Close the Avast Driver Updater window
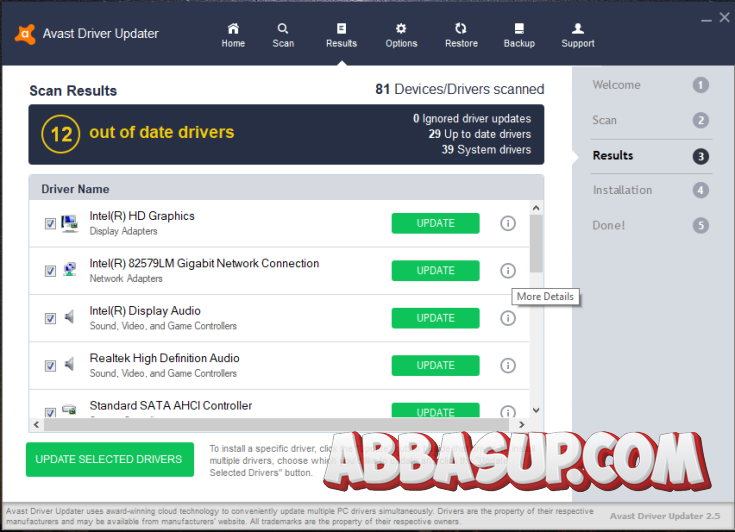735x532 pixels. pos(724,17)
